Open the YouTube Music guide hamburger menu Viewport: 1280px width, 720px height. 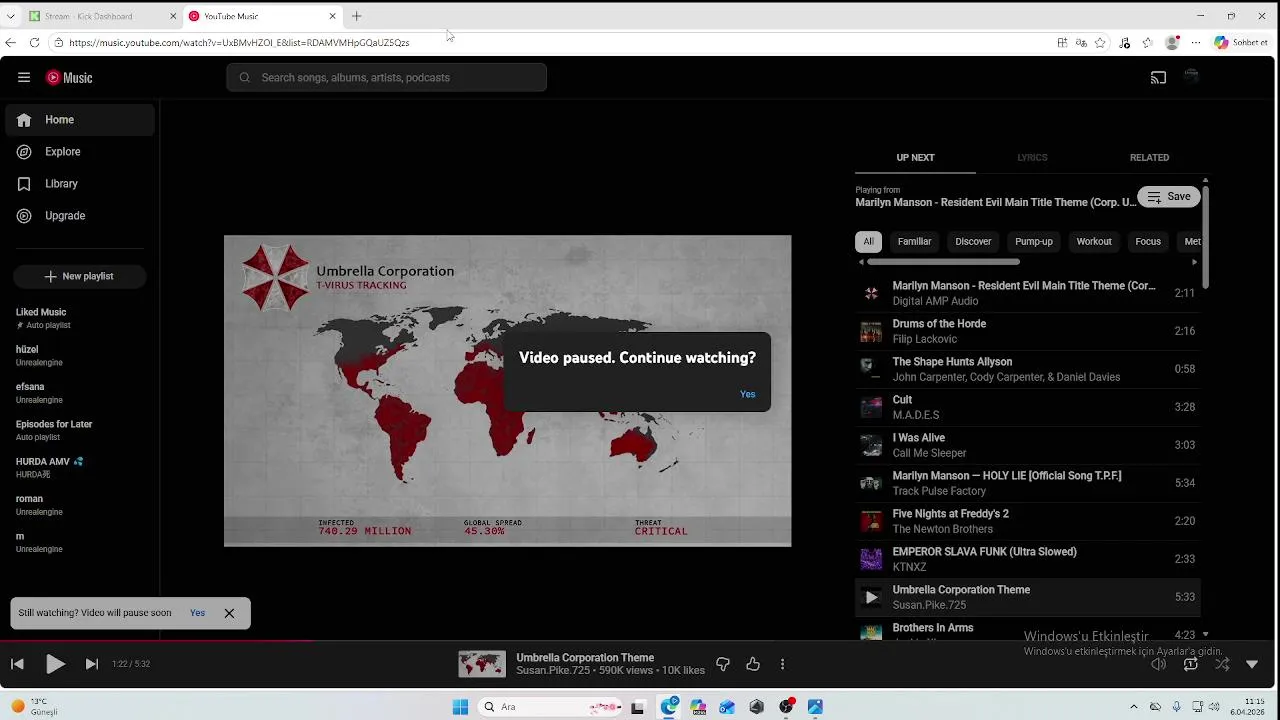point(24,77)
